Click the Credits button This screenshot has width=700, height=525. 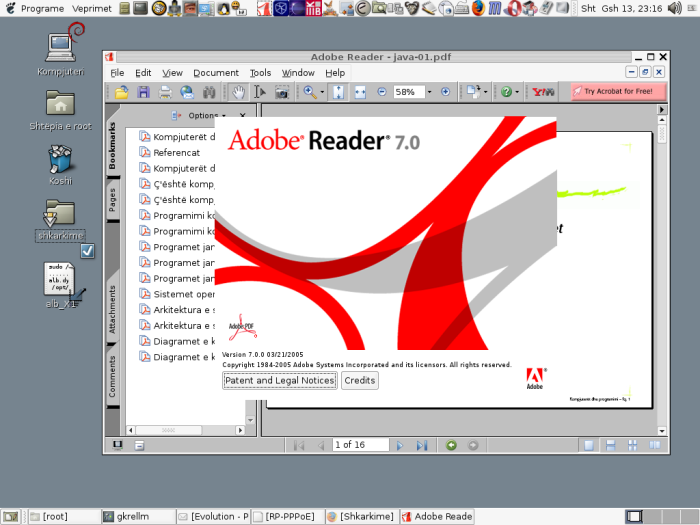(x=360, y=380)
